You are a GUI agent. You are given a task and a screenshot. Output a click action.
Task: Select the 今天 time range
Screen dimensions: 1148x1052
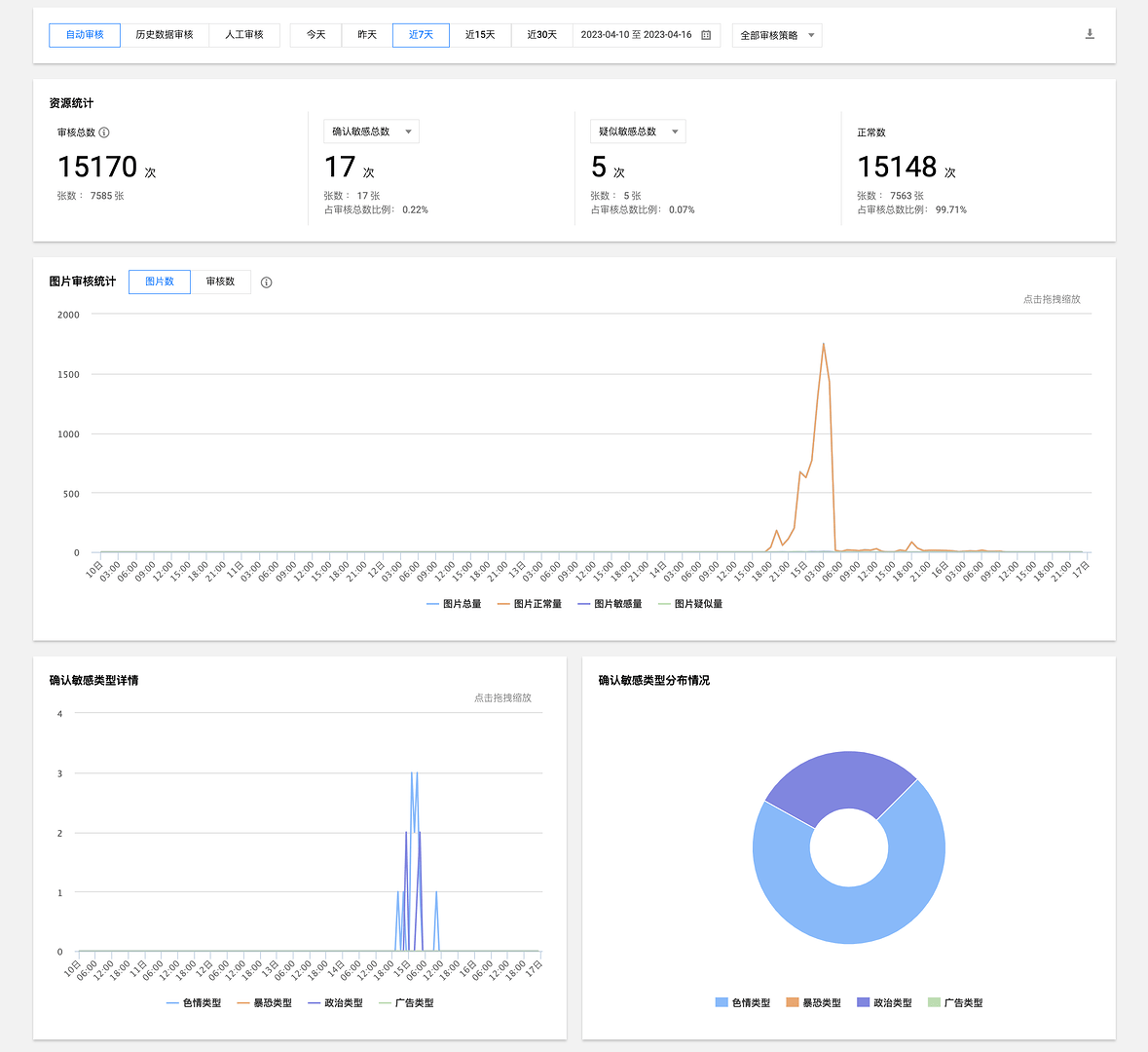click(x=315, y=35)
